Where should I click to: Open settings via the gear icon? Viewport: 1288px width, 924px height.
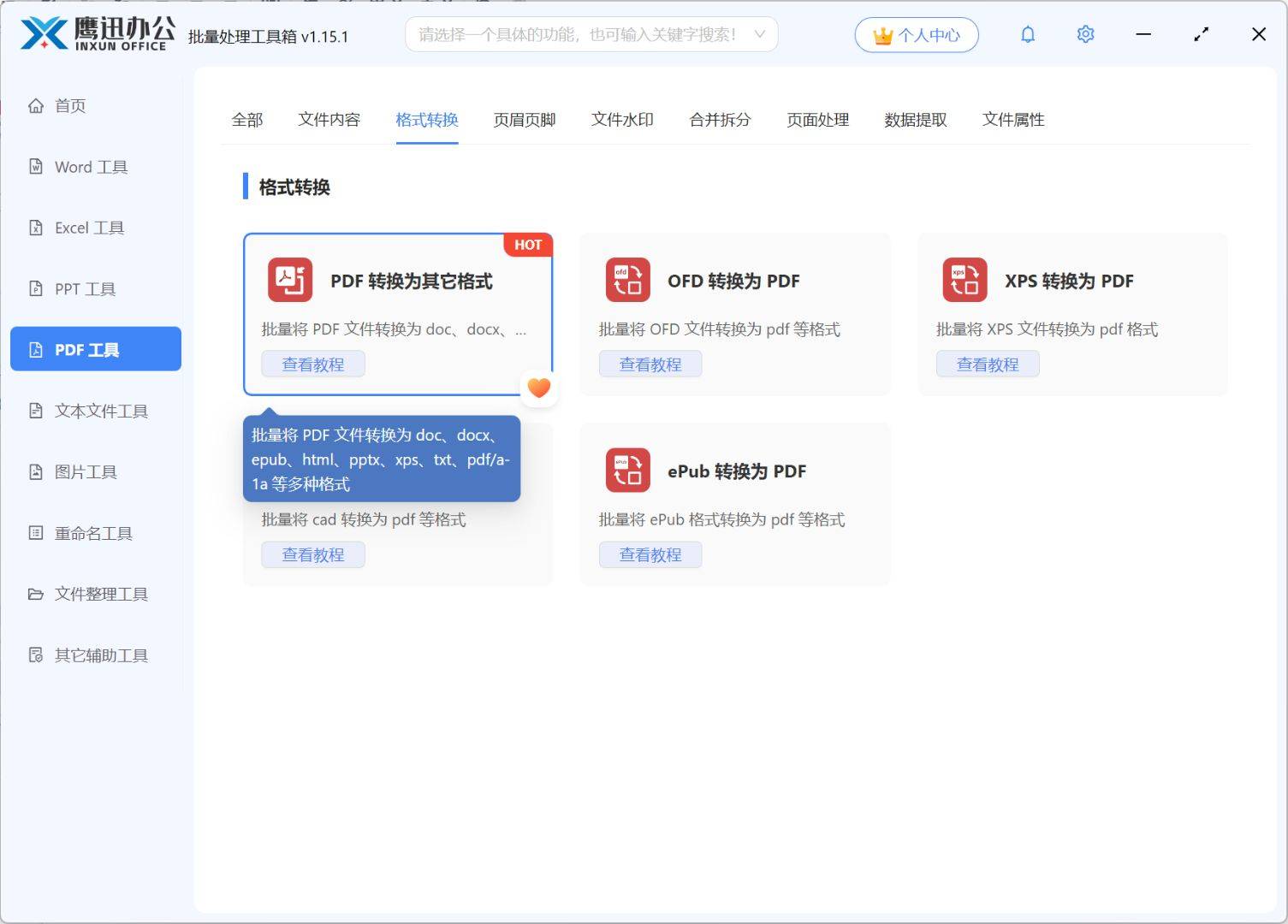click(1085, 34)
